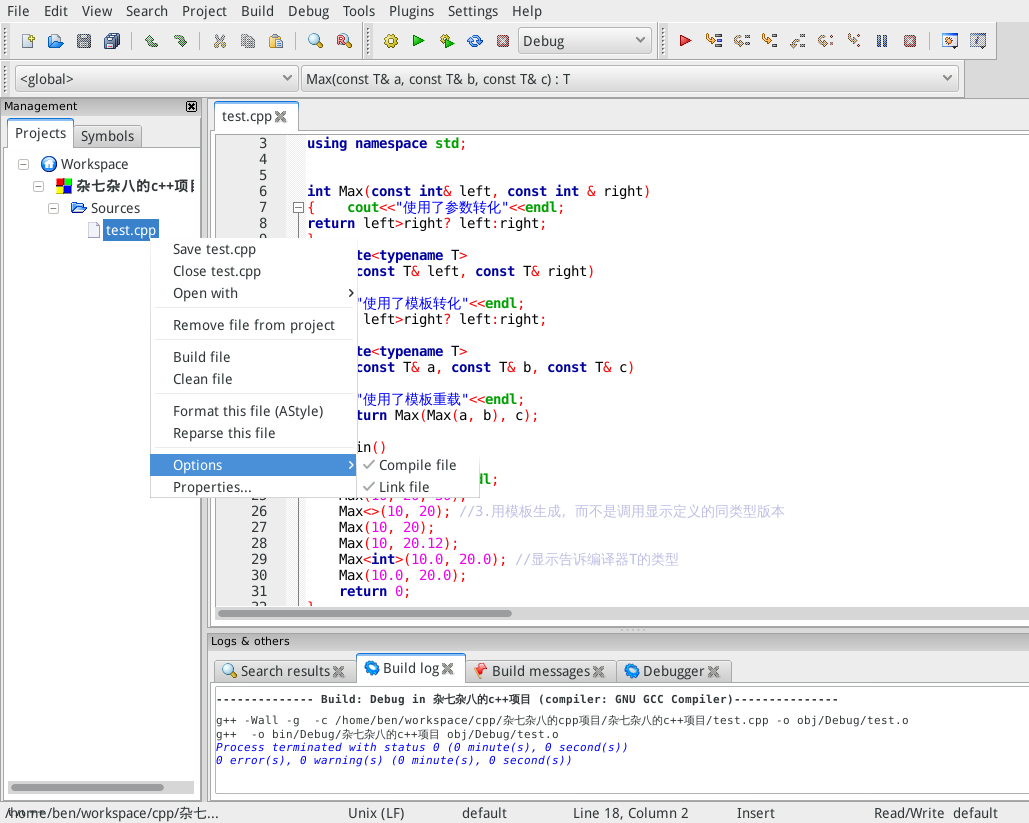1029x823 pixels.
Task: Close the test.cpp editor tab
Action: point(281,117)
